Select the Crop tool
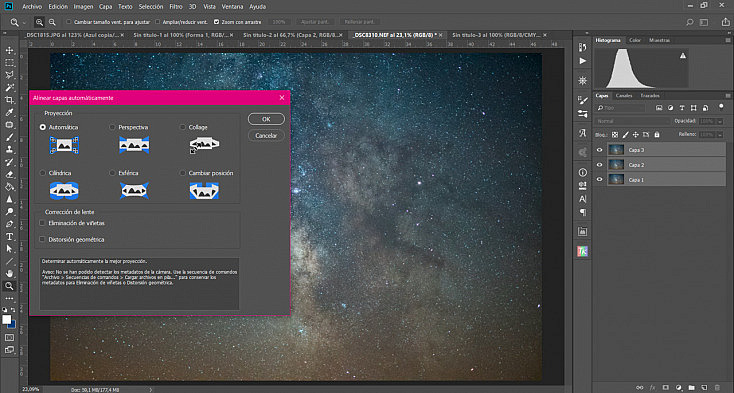Image resolution: width=734 pixels, height=393 pixels. coord(9,100)
